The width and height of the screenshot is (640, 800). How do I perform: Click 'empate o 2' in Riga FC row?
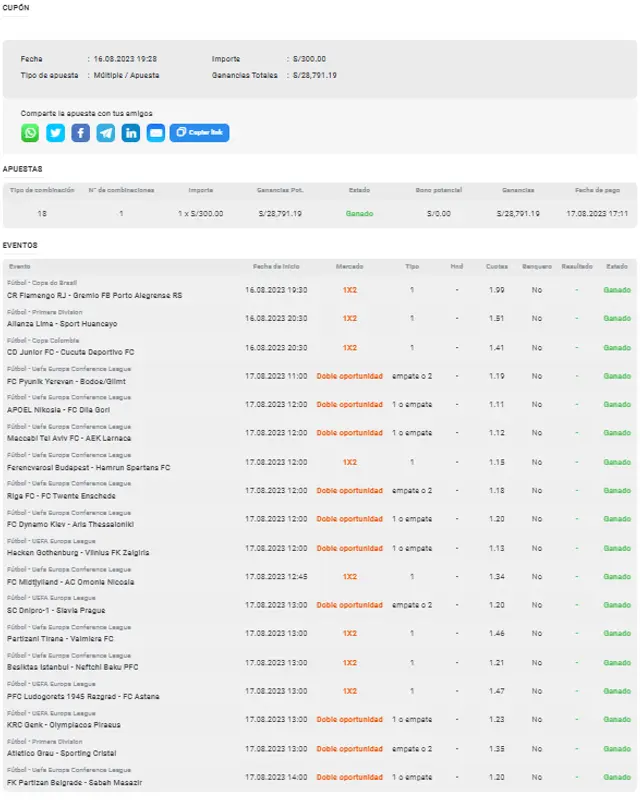pos(412,490)
